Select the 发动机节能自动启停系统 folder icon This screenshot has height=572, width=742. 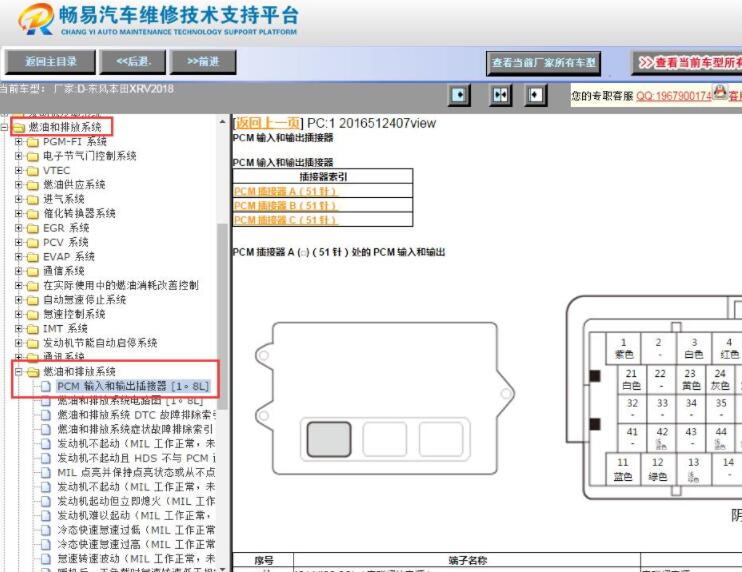33,343
